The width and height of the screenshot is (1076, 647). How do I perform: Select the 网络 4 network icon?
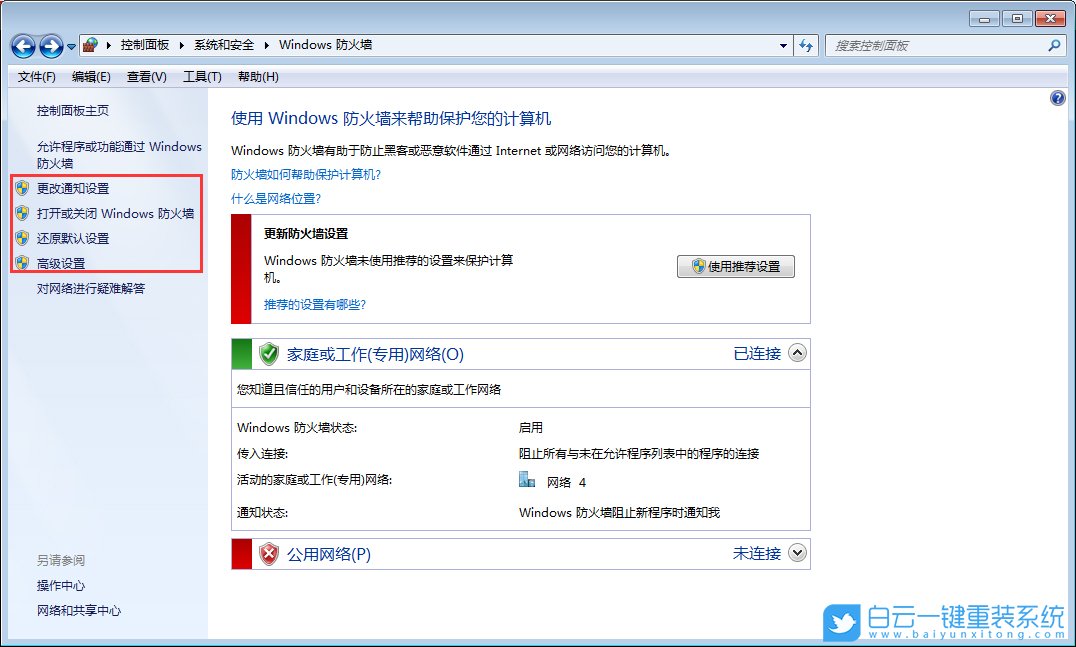(x=526, y=479)
